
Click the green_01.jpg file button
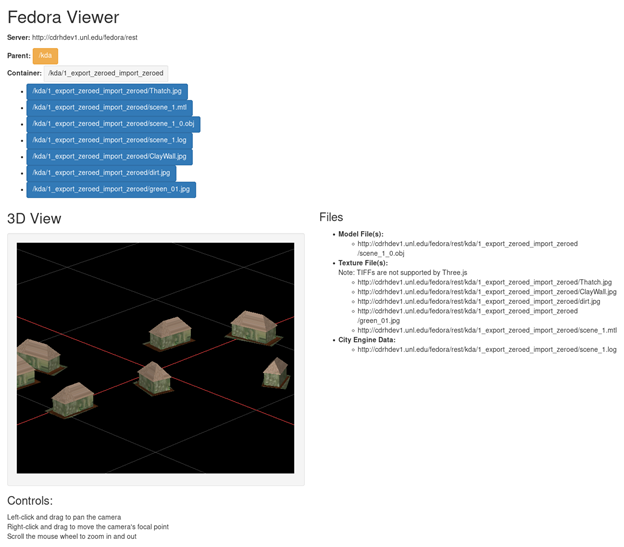tap(110, 189)
